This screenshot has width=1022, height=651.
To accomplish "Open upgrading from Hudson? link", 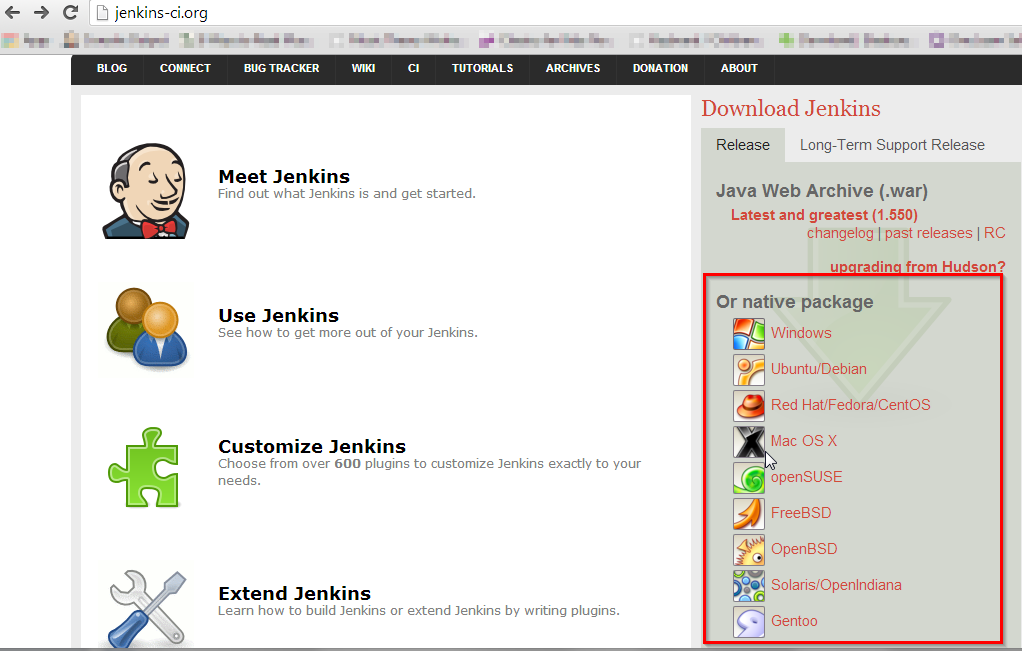I will pos(918,267).
